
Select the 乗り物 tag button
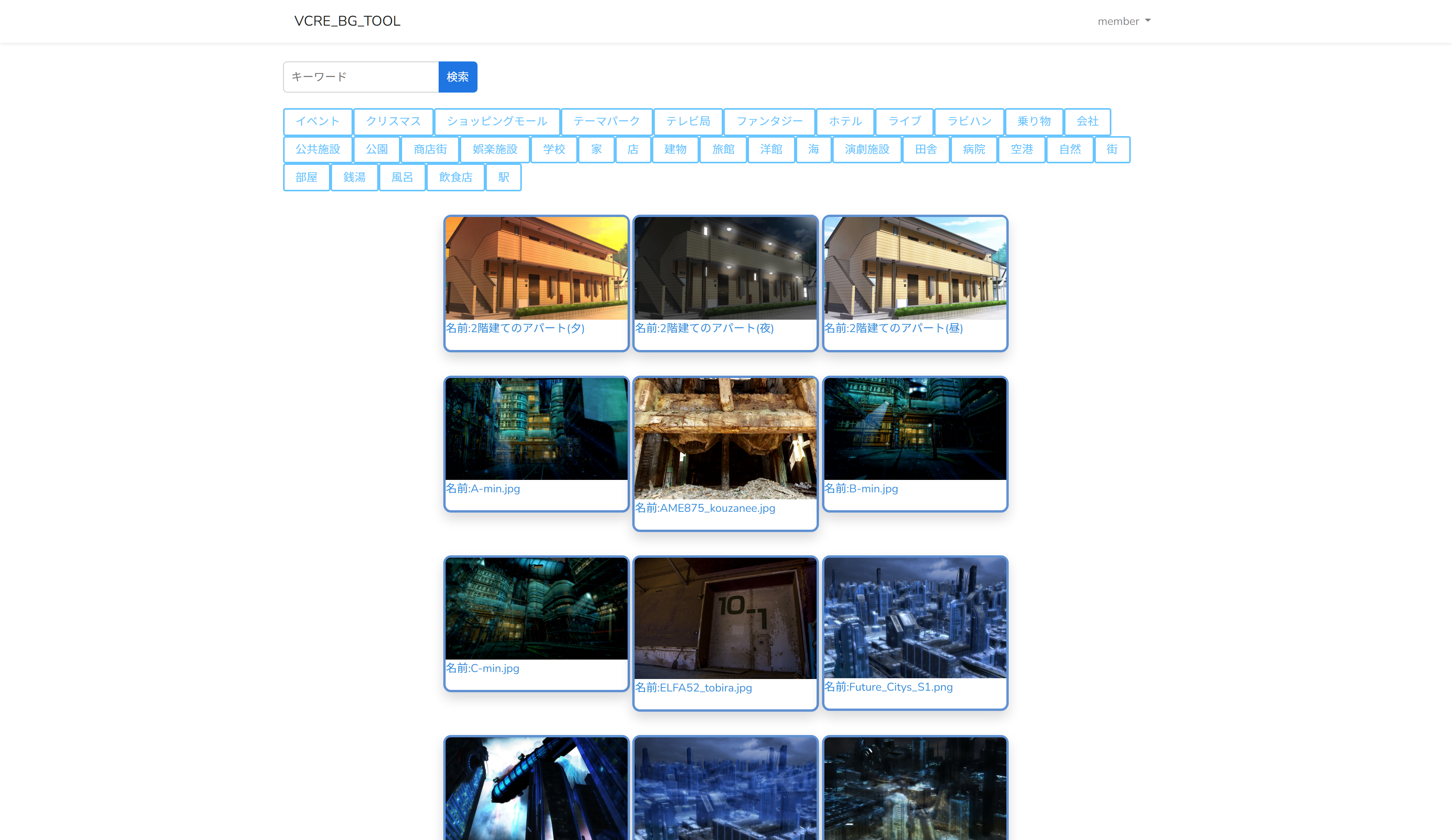1034,122
